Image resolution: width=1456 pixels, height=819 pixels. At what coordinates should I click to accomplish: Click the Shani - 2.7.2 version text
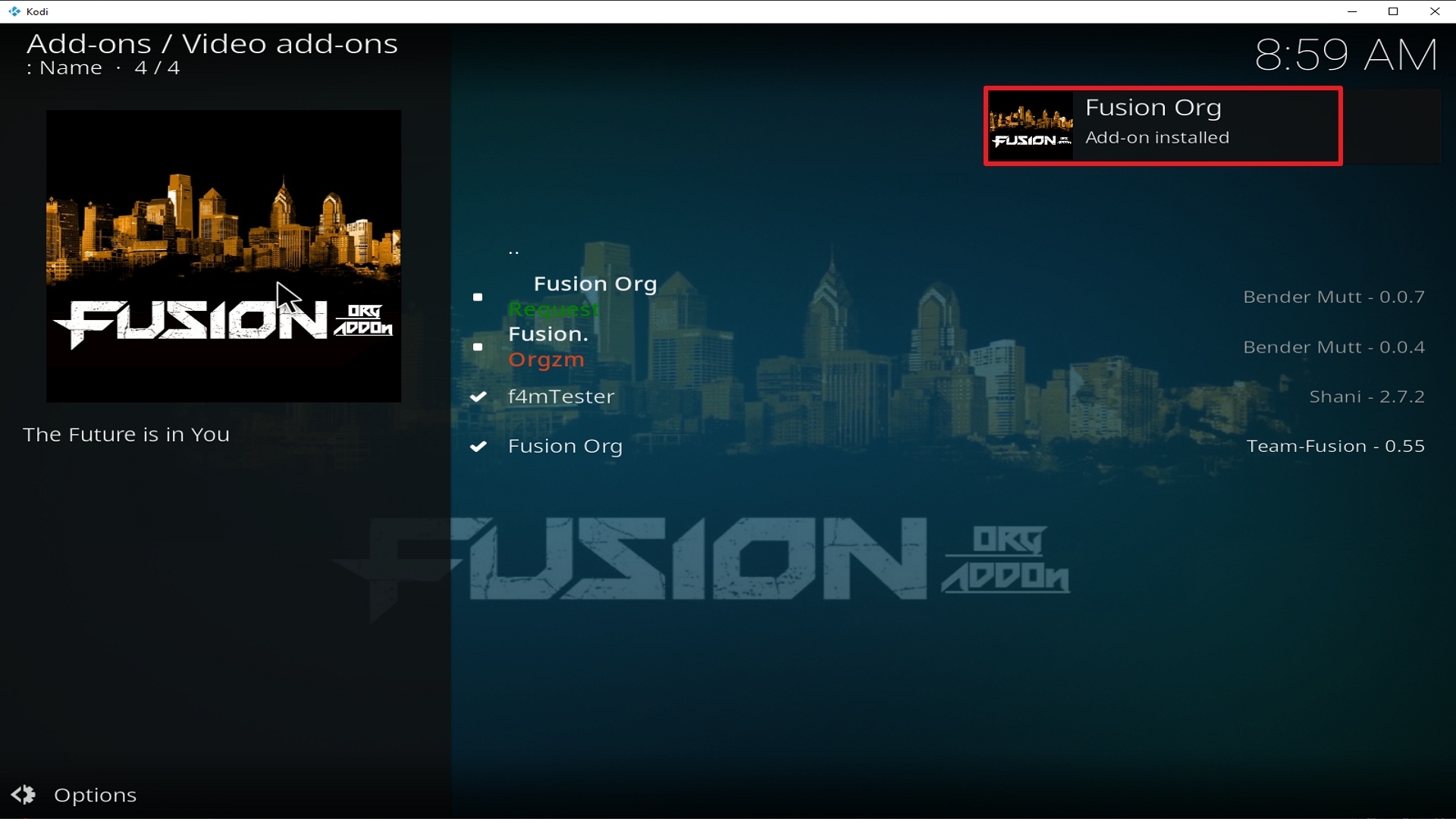pos(1367,397)
